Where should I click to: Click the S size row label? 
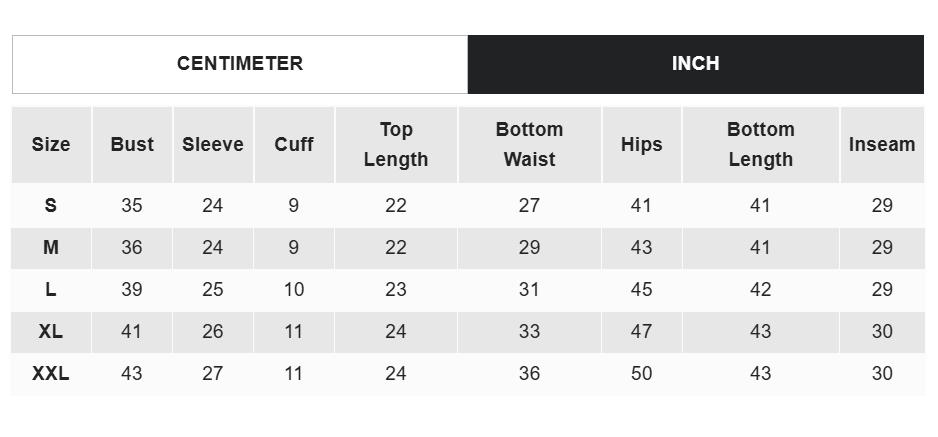[x=51, y=206]
